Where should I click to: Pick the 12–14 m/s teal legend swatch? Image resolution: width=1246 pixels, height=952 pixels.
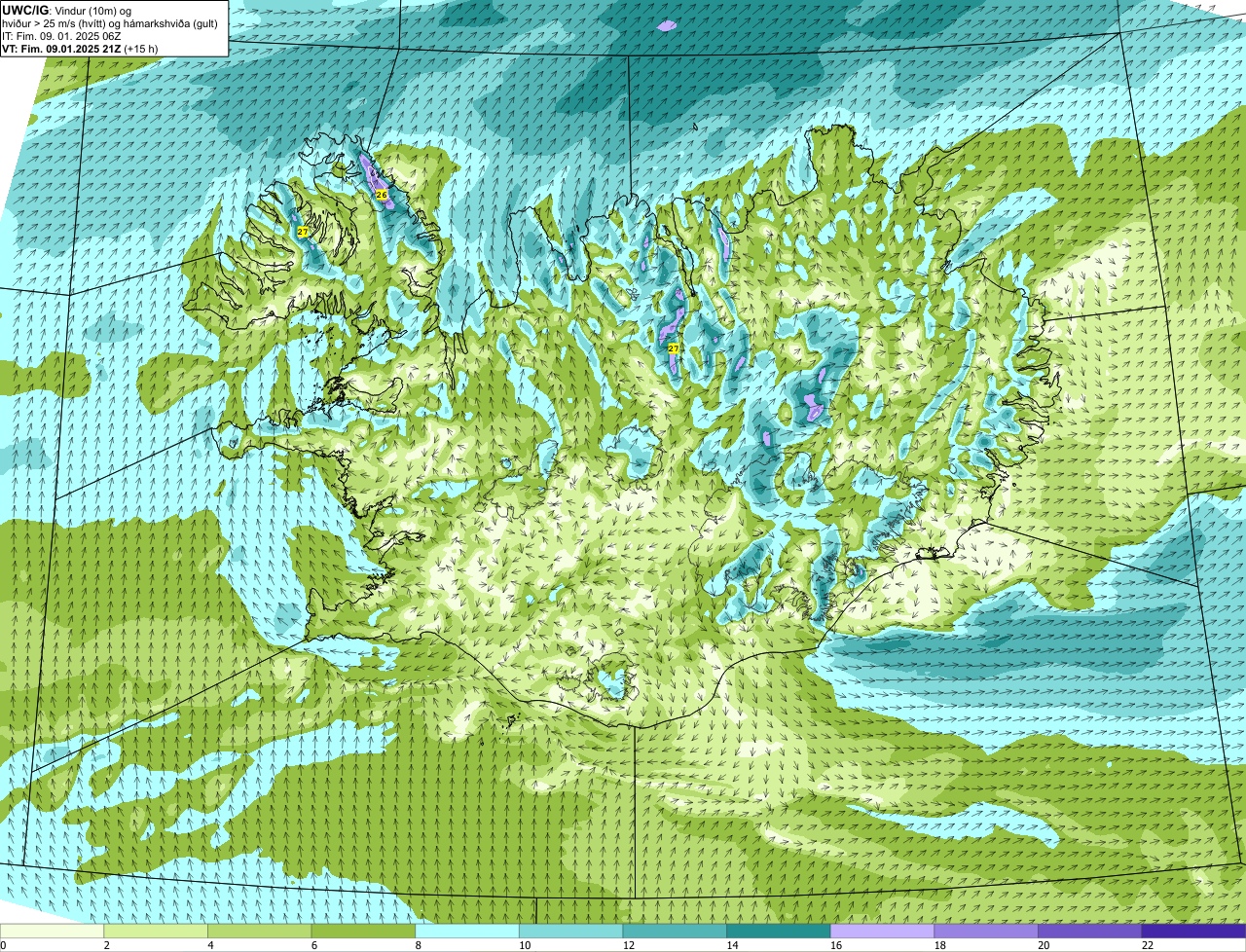pyautogui.click(x=675, y=931)
